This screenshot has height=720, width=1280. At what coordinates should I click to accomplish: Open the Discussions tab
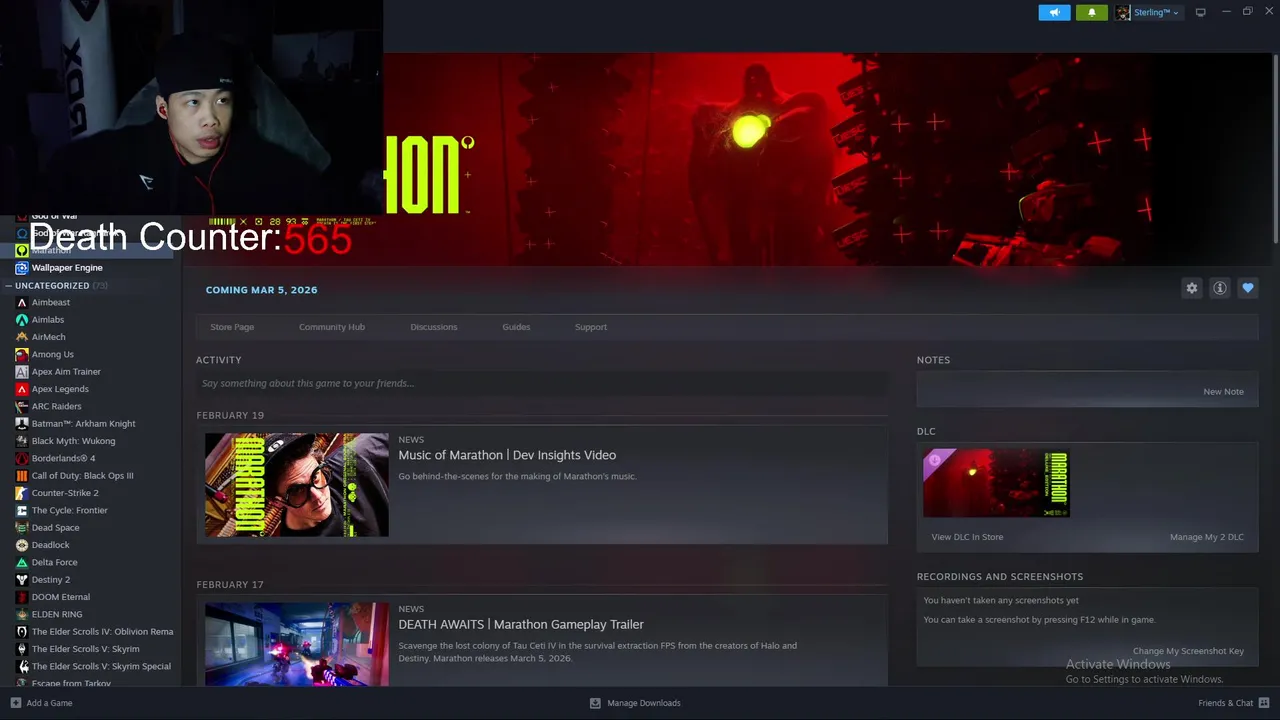click(x=434, y=327)
